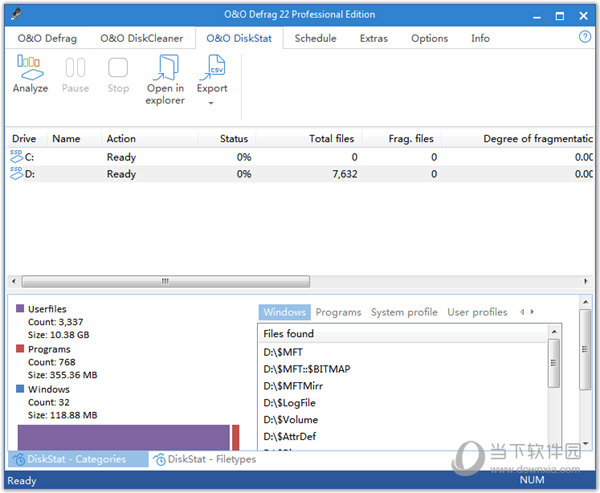Click the DiskStat - Categories clock icon
600x493 pixels.
19,459
